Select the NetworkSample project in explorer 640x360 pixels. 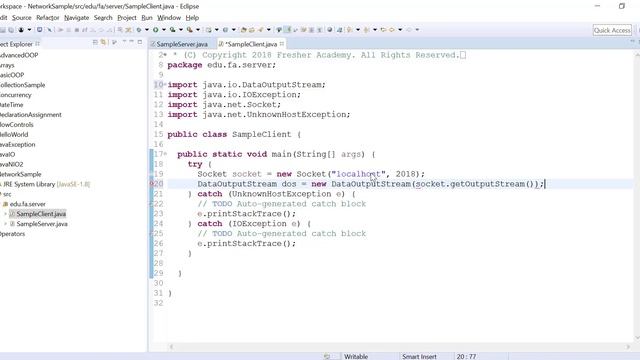coord(20,174)
